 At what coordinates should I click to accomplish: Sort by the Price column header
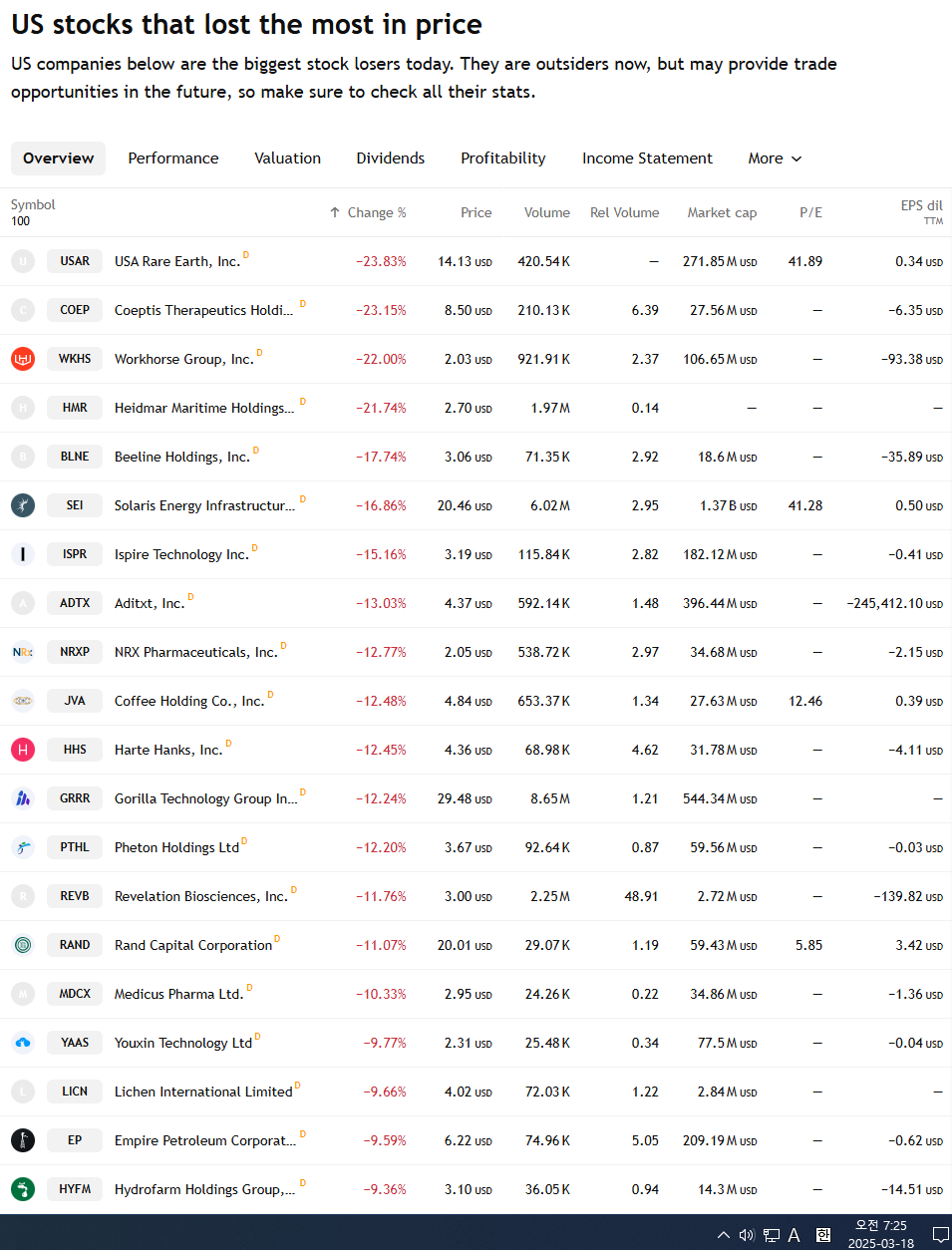(x=476, y=212)
